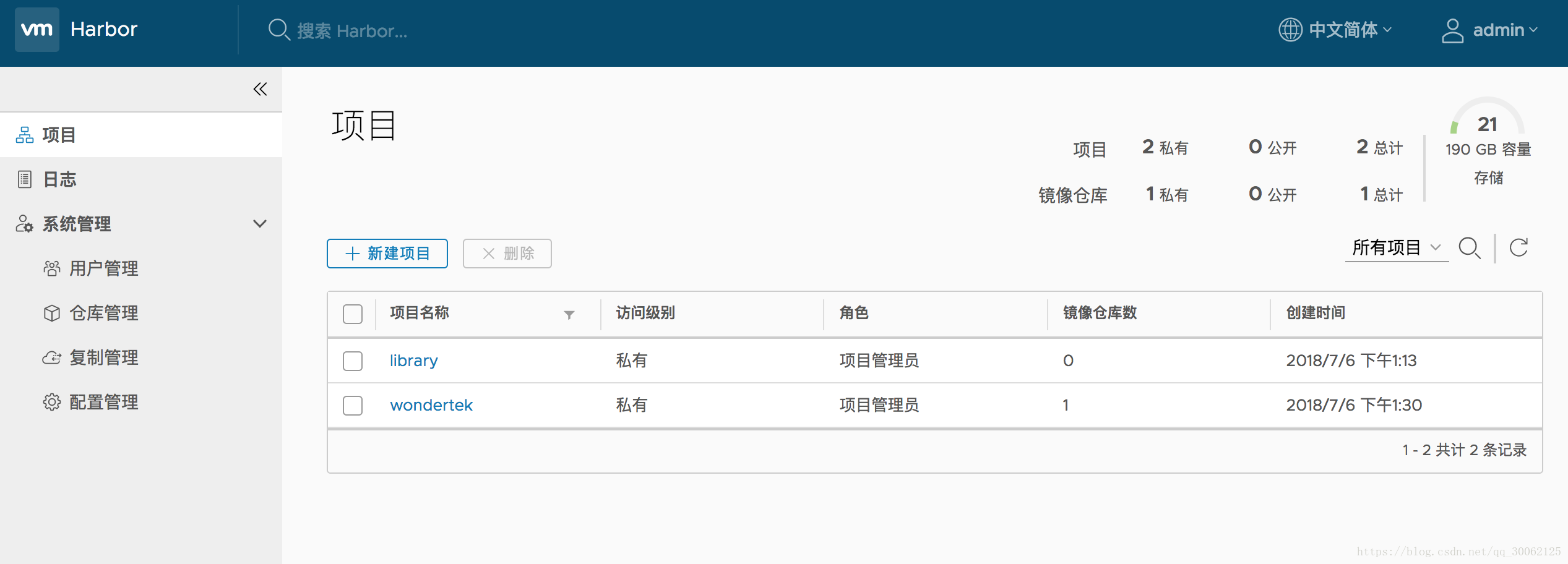The height and width of the screenshot is (564, 1568).
Task: Click 私有 access level in library row
Action: point(631,361)
